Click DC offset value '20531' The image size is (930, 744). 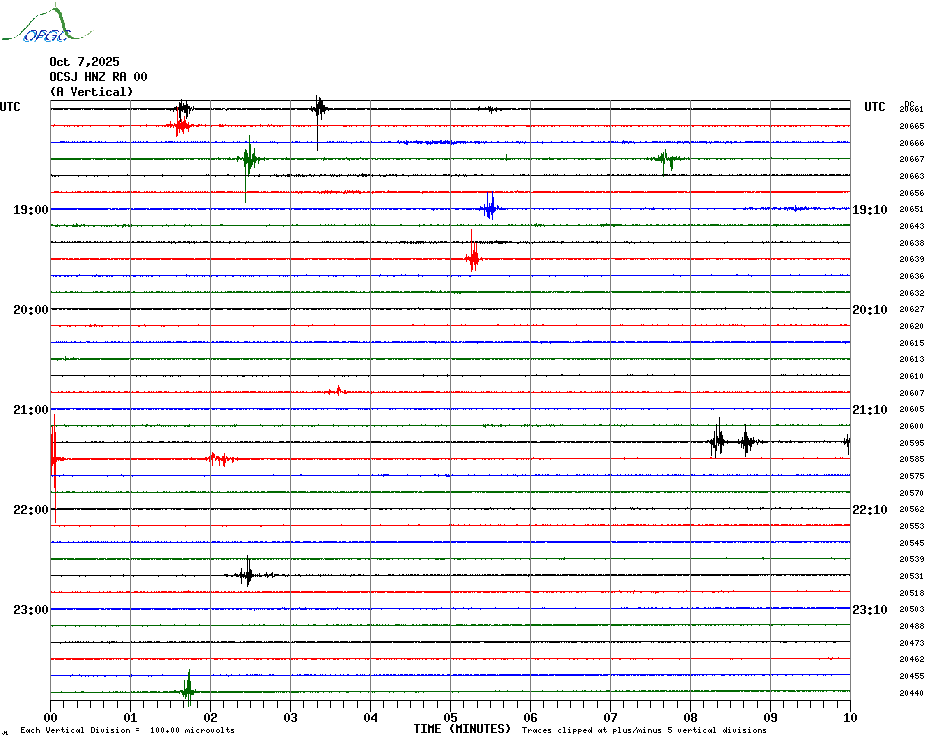click(x=912, y=576)
